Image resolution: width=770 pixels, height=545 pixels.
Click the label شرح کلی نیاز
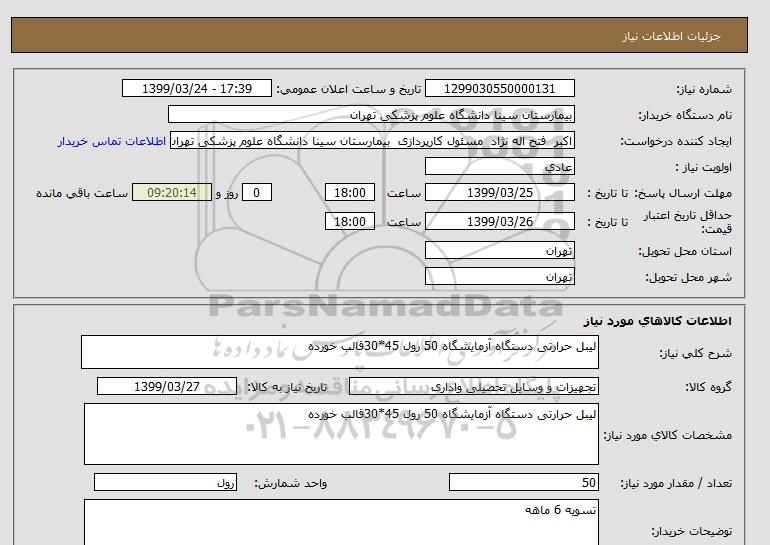click(x=695, y=354)
